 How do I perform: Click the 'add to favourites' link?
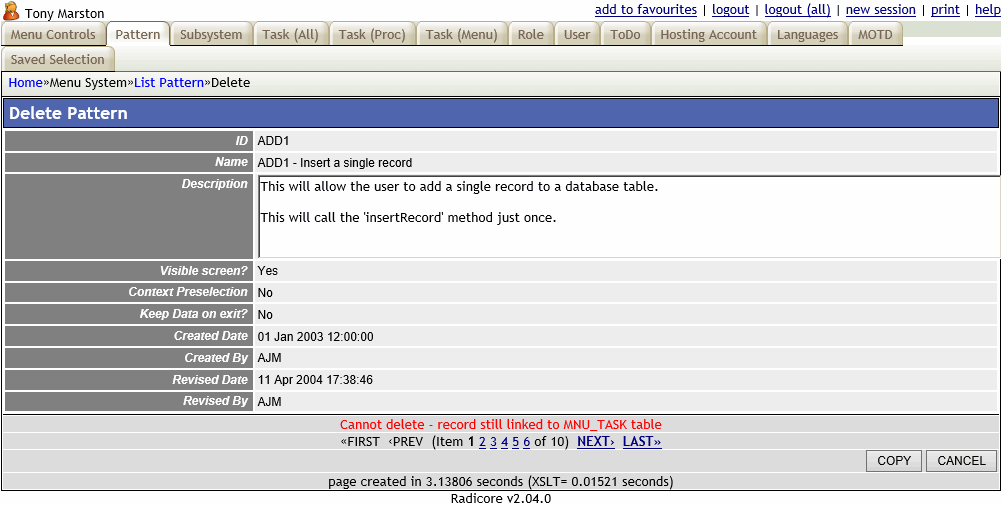pyautogui.click(x=645, y=10)
